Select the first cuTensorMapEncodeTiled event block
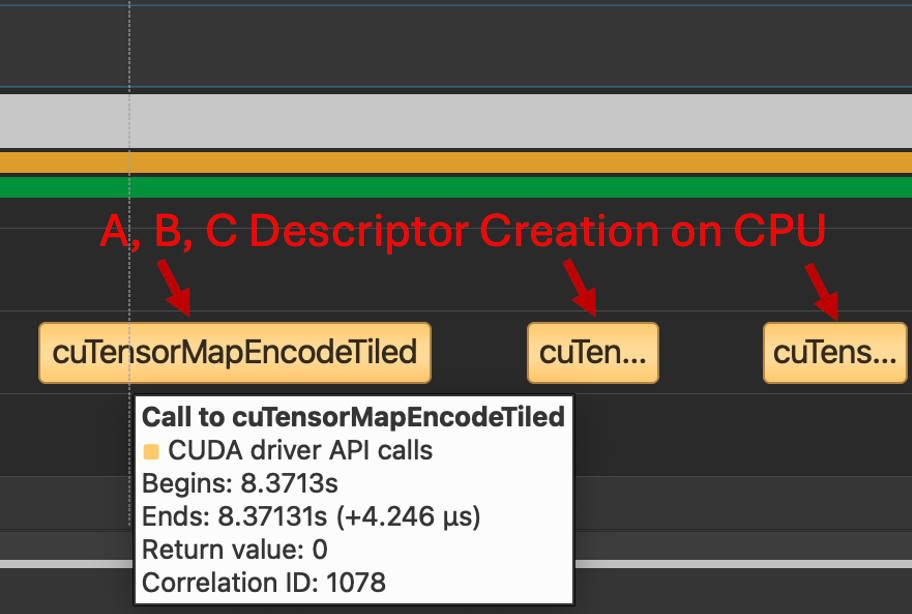912x614 pixels. [x=234, y=352]
